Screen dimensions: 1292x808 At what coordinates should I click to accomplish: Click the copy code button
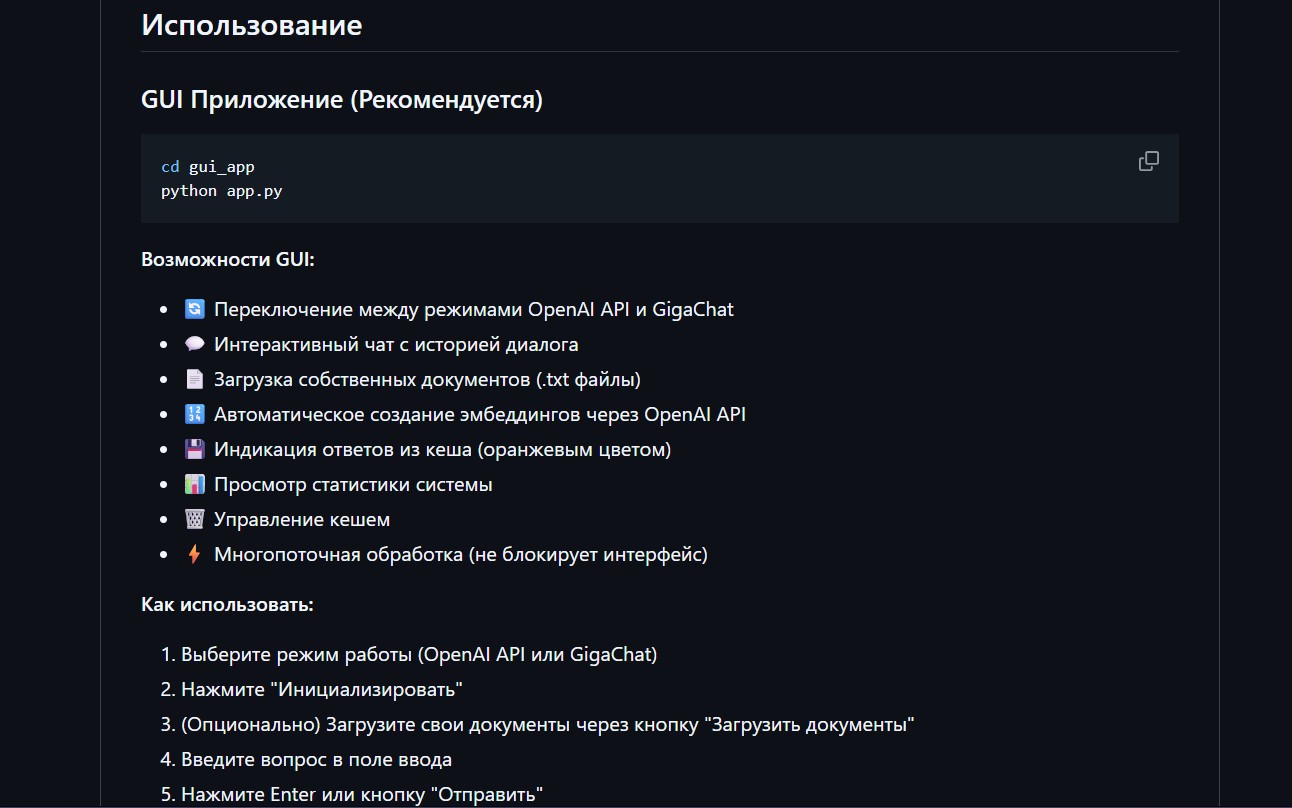(x=1149, y=161)
